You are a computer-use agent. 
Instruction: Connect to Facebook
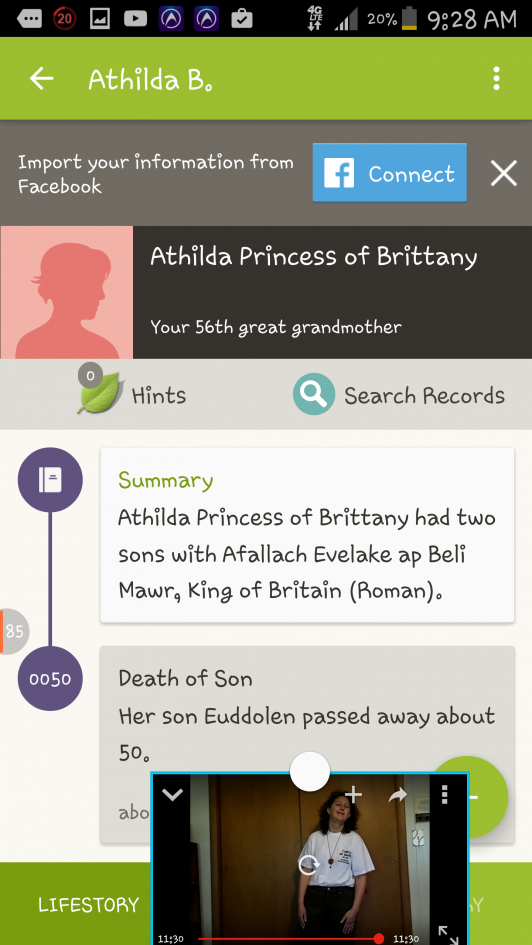[389, 174]
